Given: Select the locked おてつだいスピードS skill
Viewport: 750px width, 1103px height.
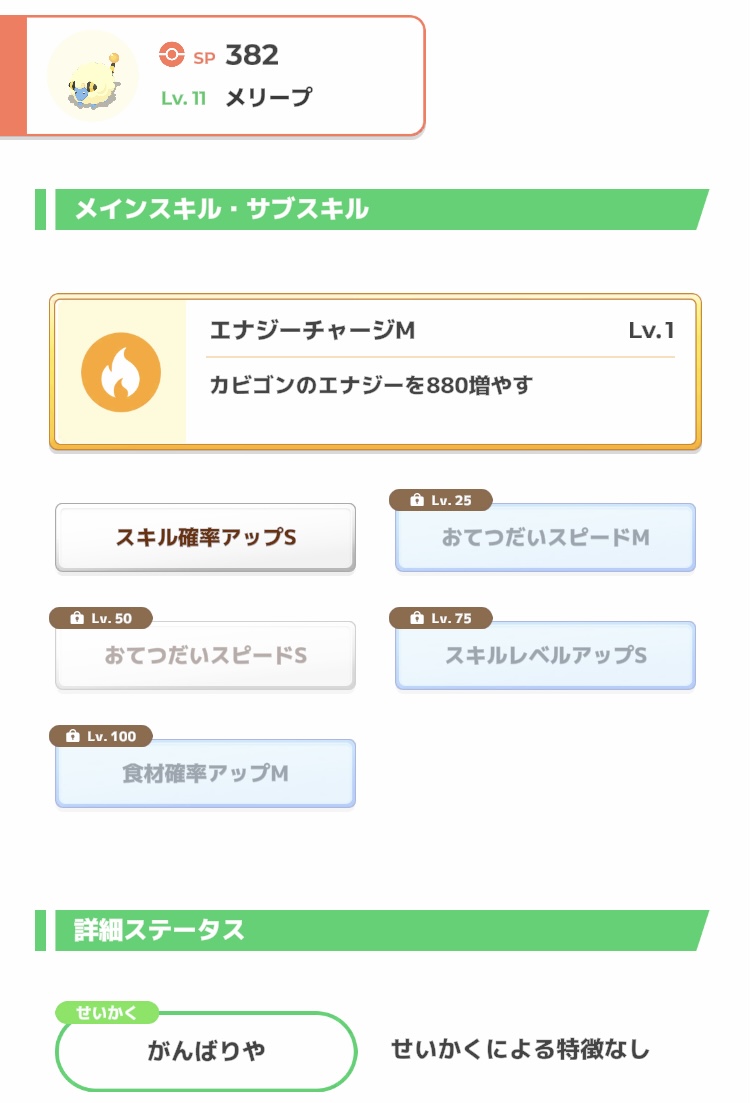Looking at the screenshot, I should click(205, 657).
